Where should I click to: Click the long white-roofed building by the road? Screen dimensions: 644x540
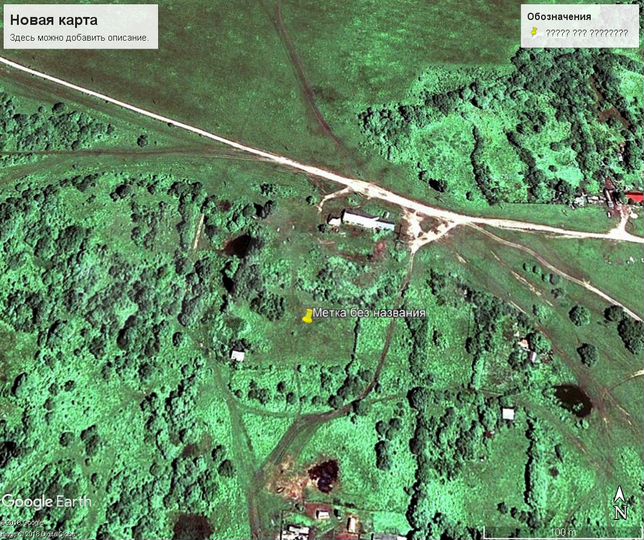click(x=367, y=220)
